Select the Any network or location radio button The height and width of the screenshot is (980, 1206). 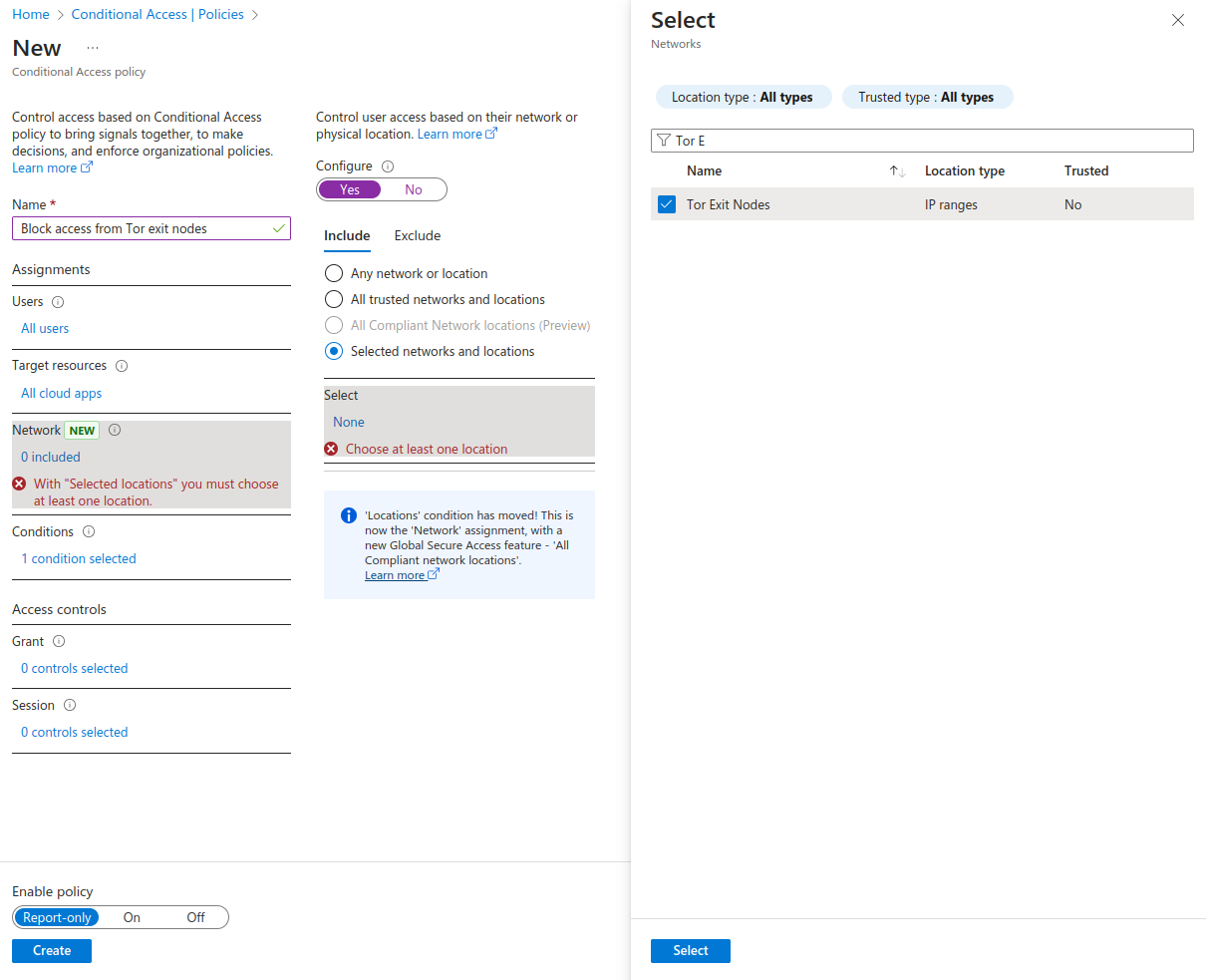(333, 273)
